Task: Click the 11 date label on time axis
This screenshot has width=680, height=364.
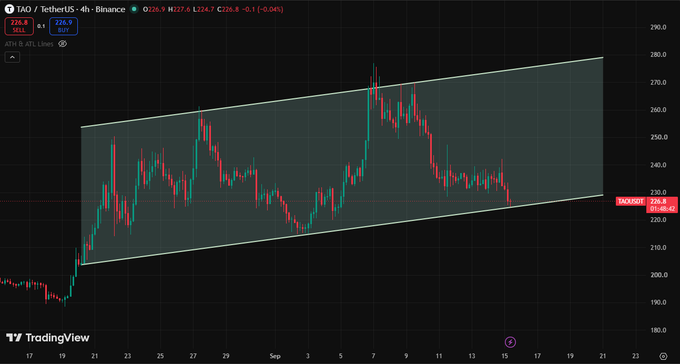Action: coord(439,356)
